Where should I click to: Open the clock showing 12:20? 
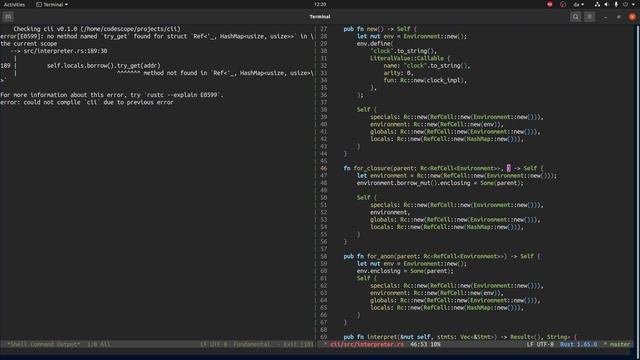pyautogui.click(x=320, y=4)
